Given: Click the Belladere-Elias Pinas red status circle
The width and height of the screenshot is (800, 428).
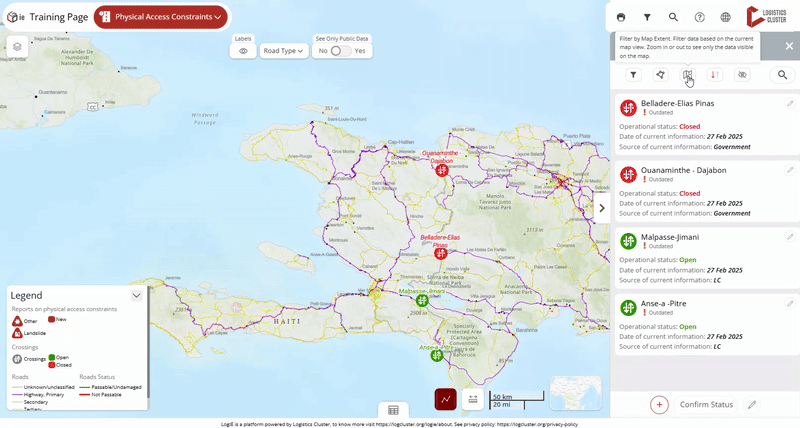Looking at the screenshot, I should coord(628,108).
